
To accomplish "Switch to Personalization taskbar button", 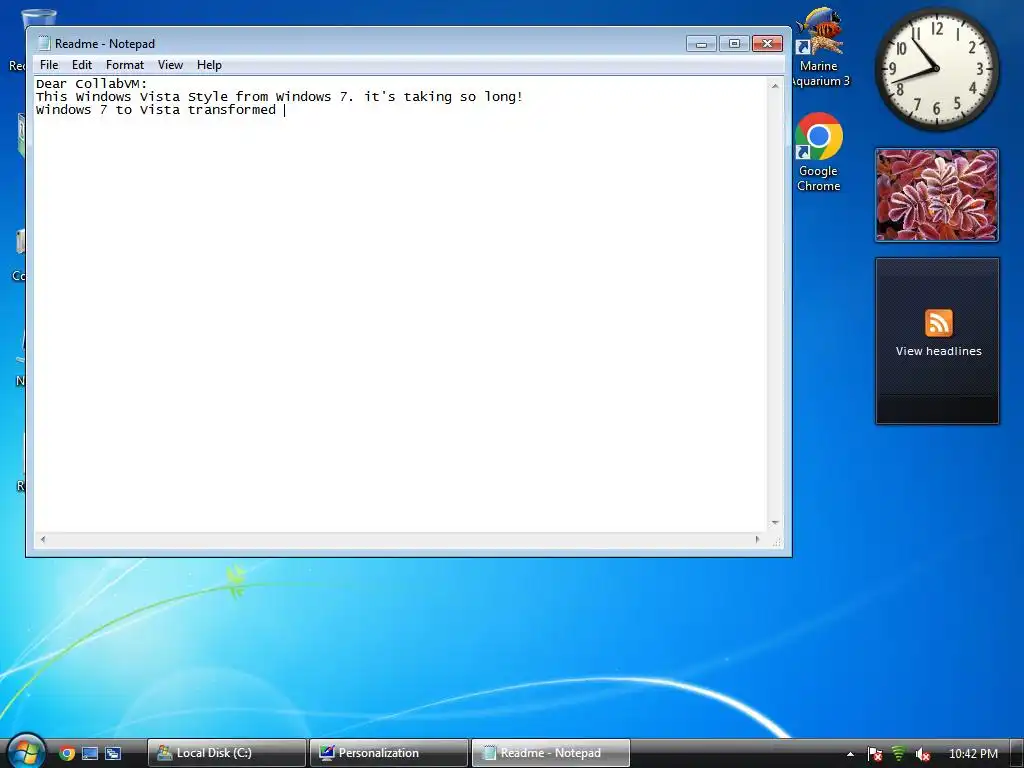I will [389, 753].
